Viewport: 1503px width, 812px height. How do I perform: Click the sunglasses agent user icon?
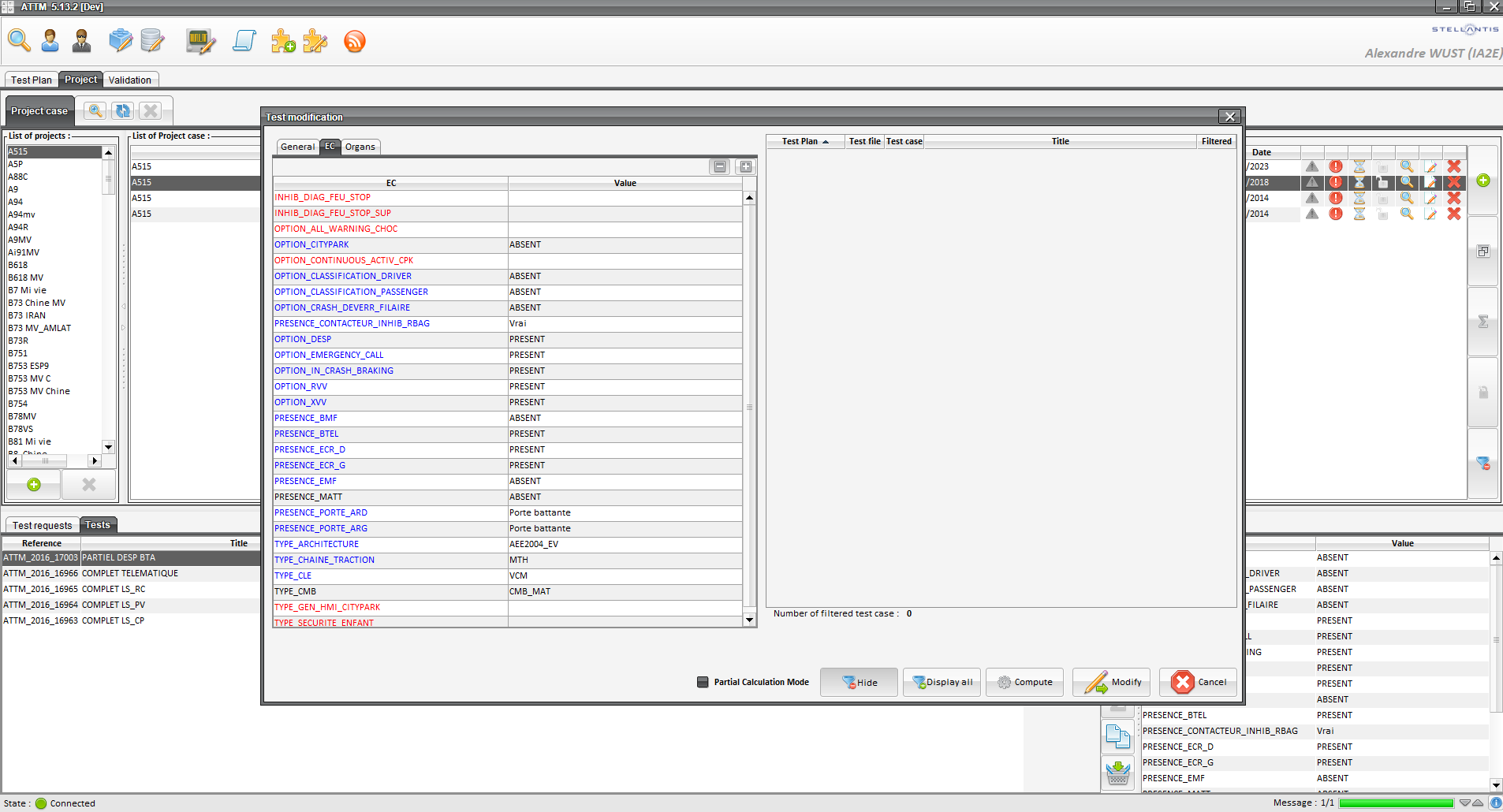(81, 41)
